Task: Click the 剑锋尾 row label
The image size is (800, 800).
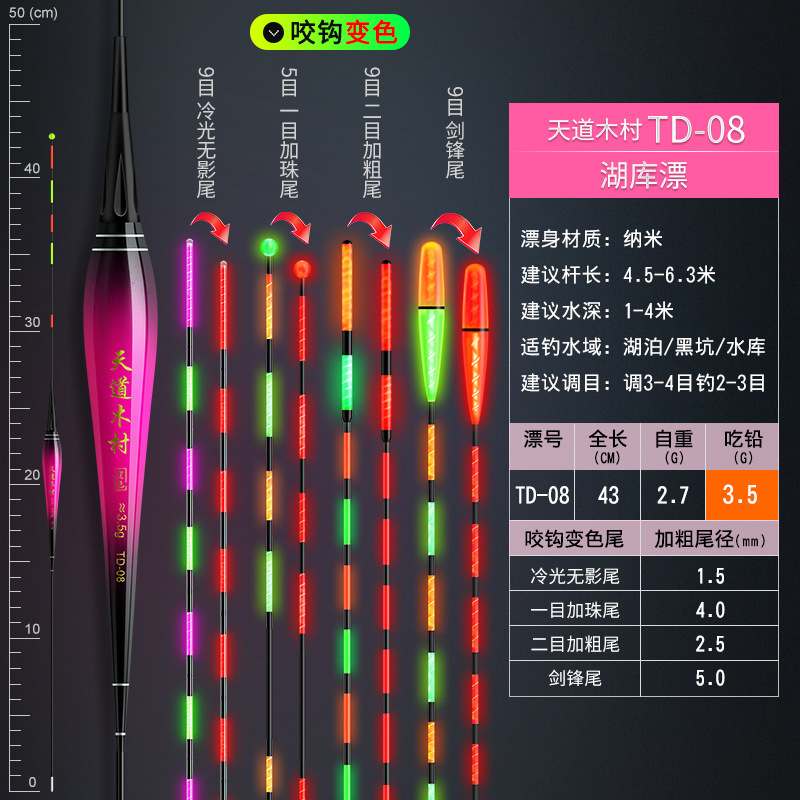Action: point(574,678)
